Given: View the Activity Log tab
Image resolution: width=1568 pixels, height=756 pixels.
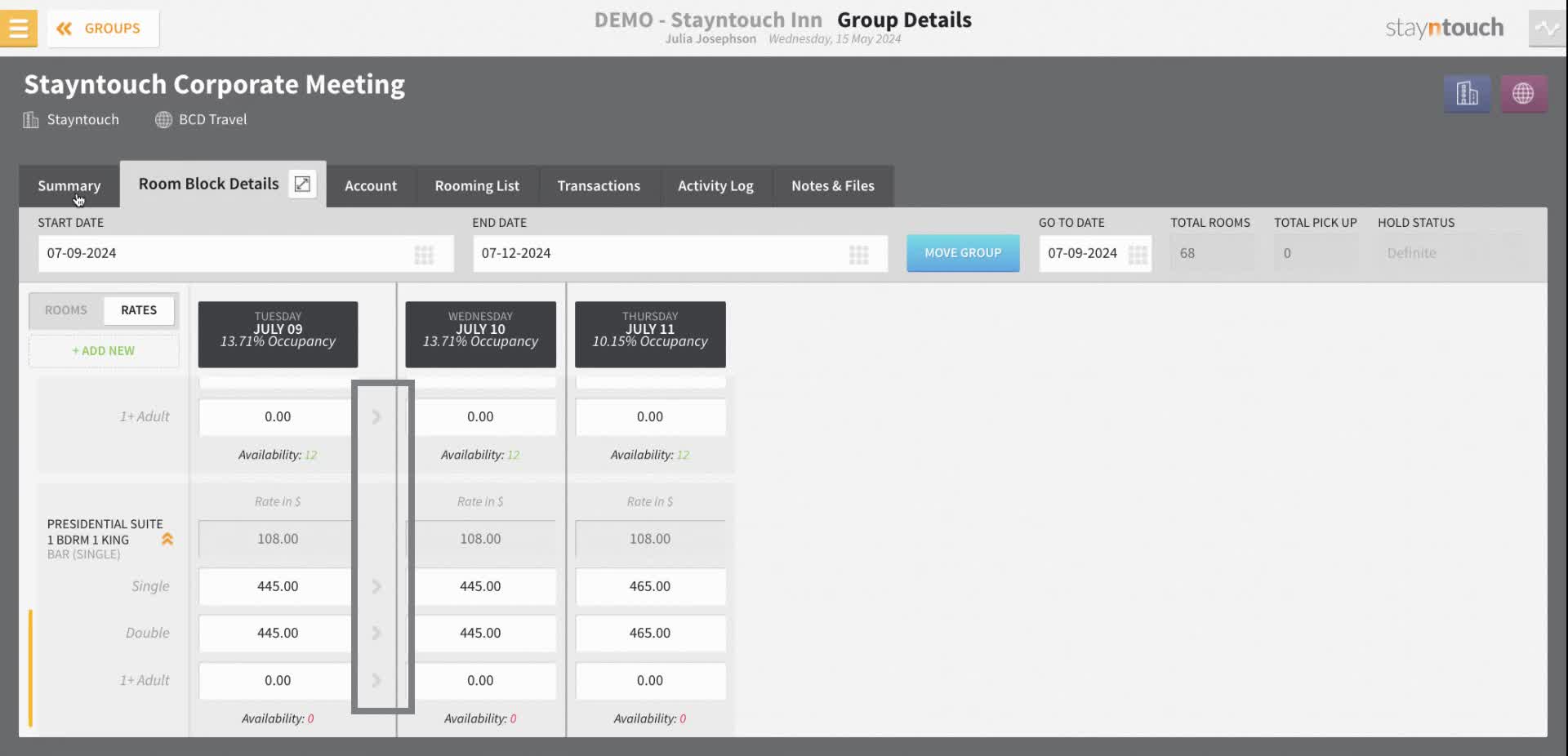Looking at the screenshot, I should 715,186.
